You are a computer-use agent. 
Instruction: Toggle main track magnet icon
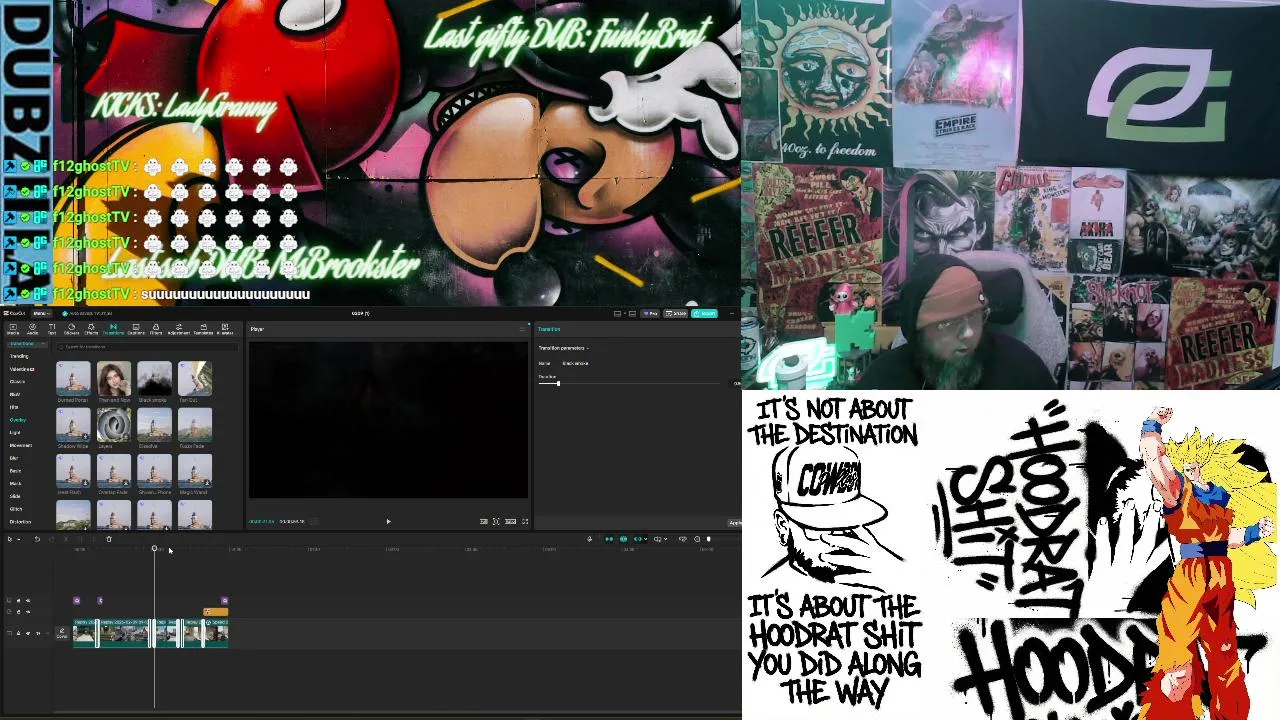click(609, 539)
